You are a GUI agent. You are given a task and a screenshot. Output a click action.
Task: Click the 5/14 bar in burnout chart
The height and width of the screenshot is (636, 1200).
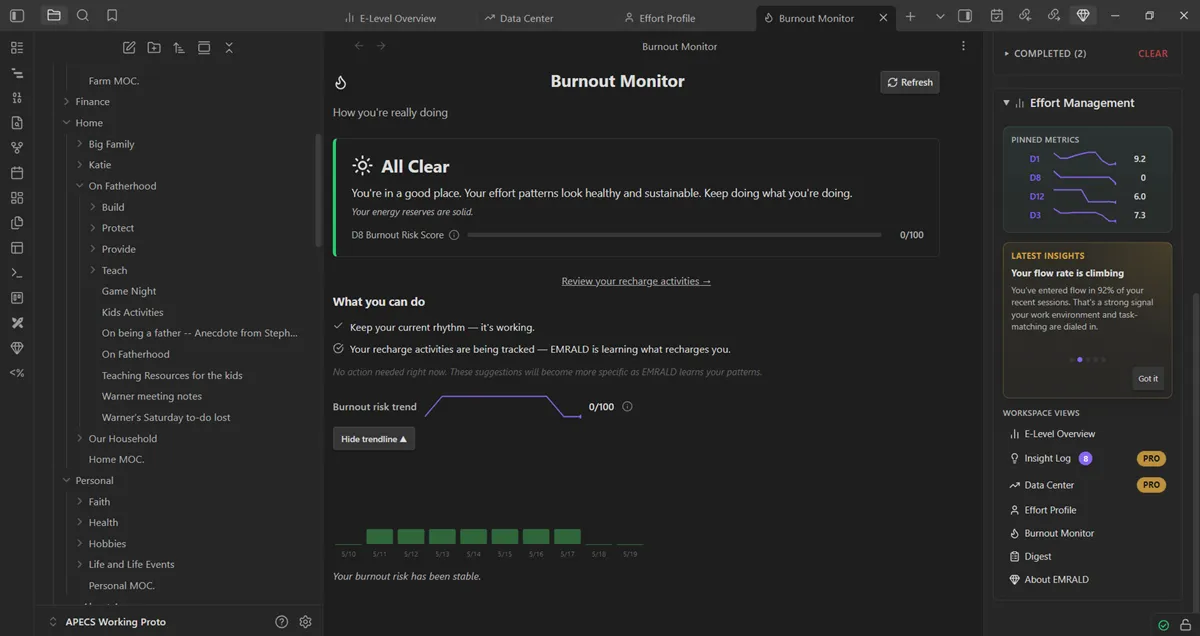point(474,537)
